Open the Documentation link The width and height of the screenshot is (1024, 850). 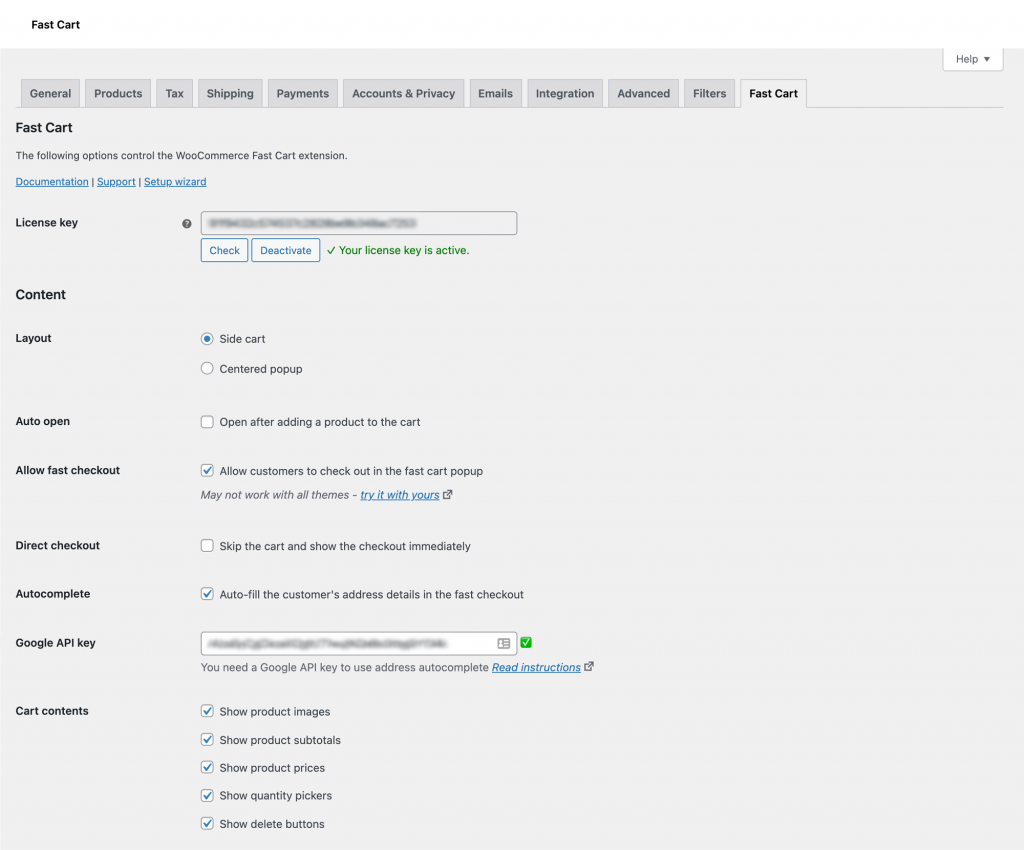(x=52, y=182)
